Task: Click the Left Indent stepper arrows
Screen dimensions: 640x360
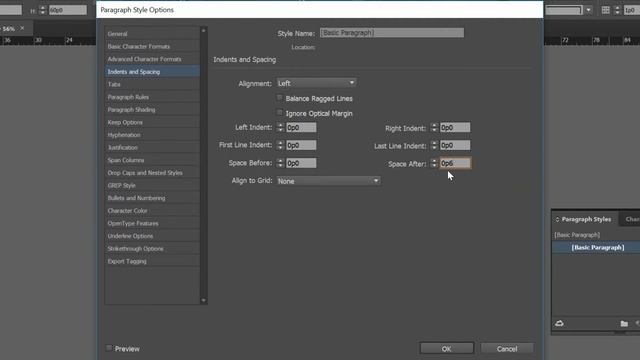Action: (280, 127)
